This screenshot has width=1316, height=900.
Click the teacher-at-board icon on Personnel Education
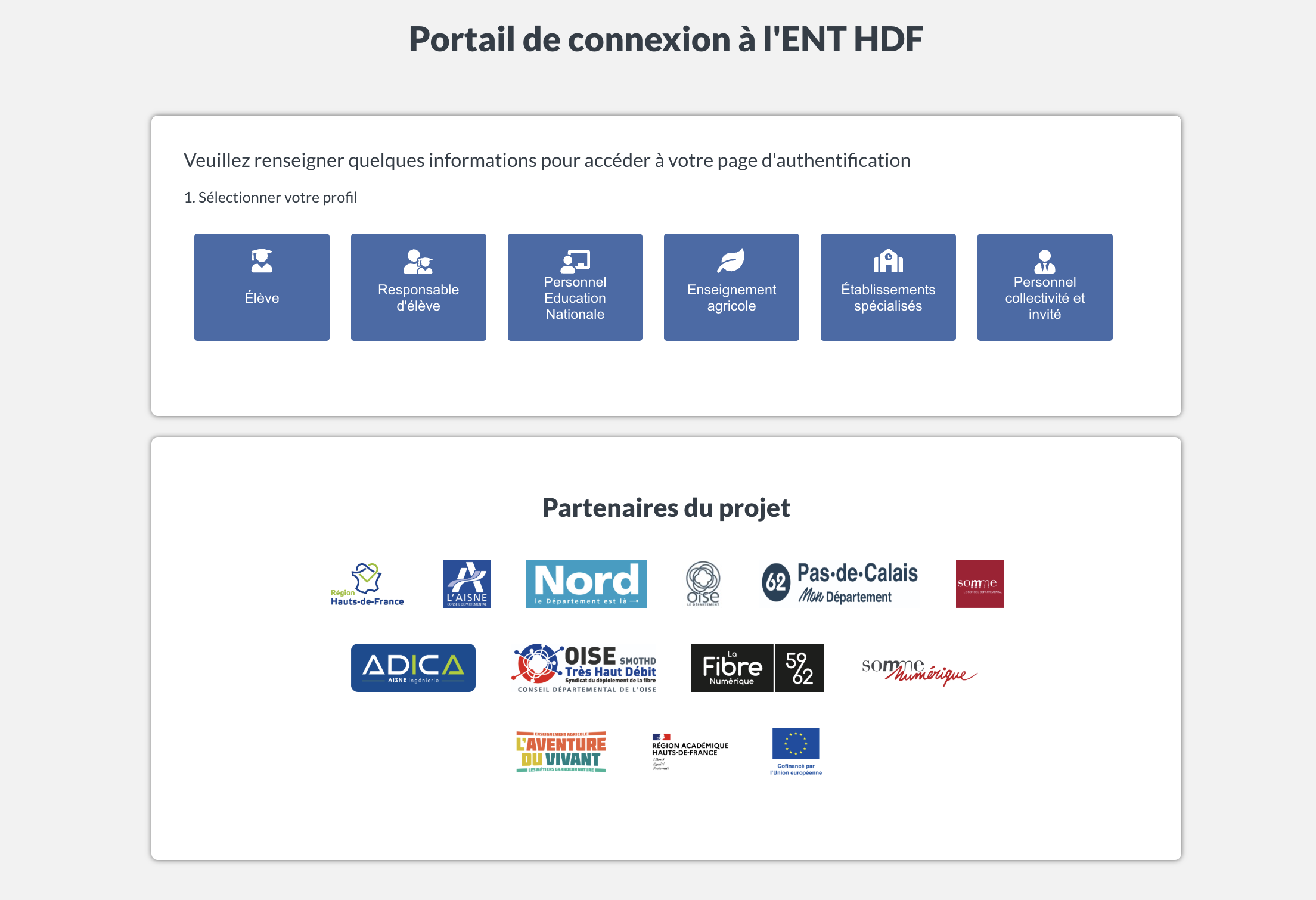click(575, 261)
